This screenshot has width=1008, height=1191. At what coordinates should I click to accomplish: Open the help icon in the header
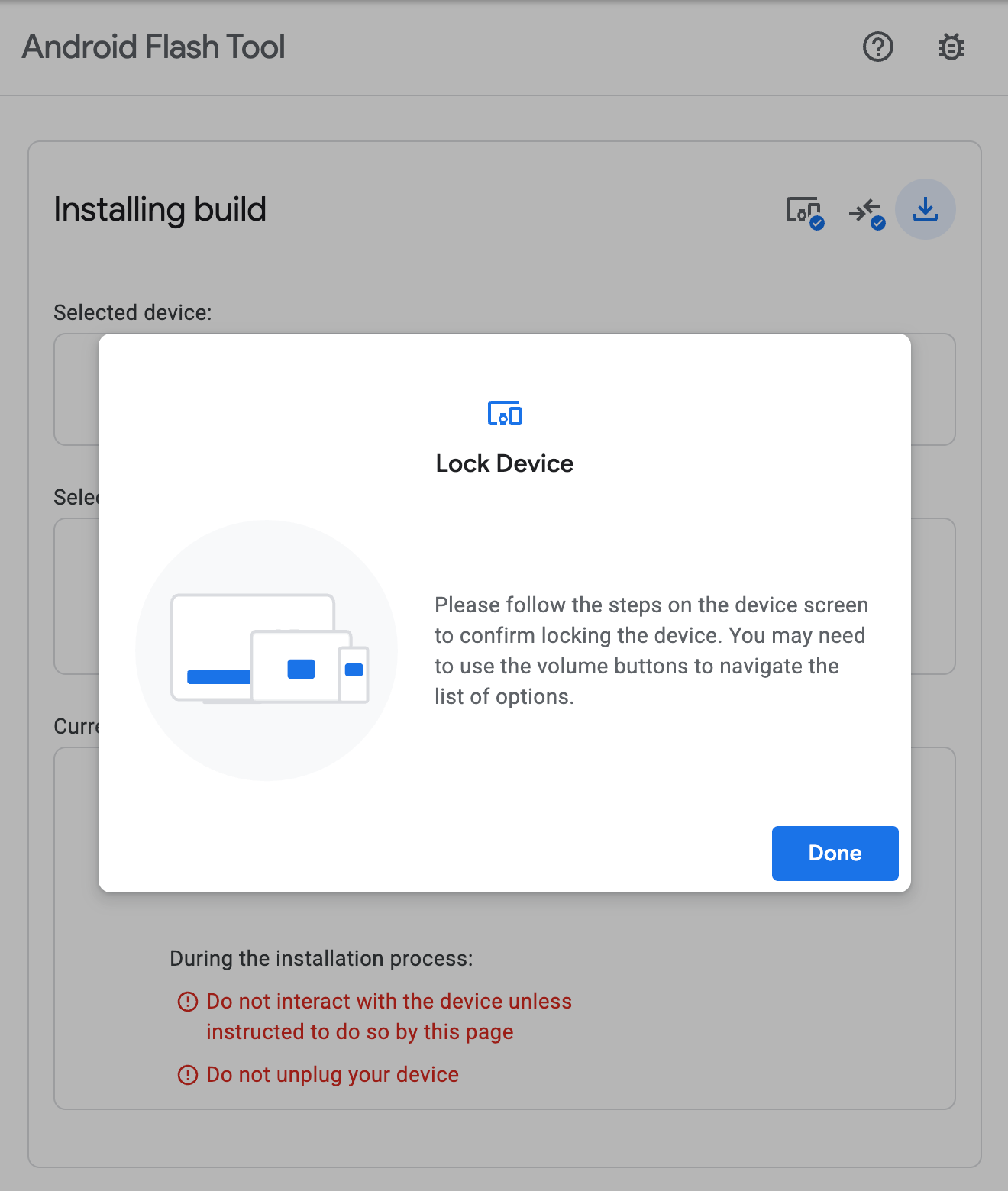point(877,47)
